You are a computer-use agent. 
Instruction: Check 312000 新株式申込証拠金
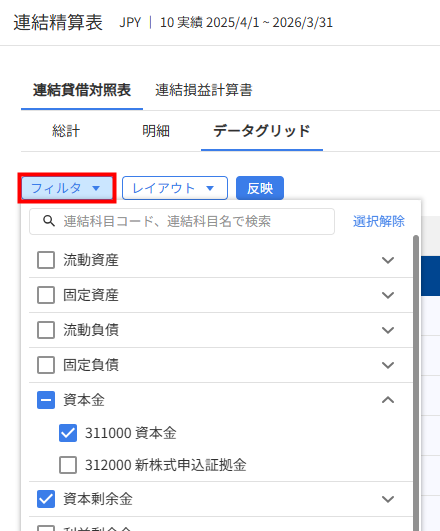pyautogui.click(x=68, y=465)
